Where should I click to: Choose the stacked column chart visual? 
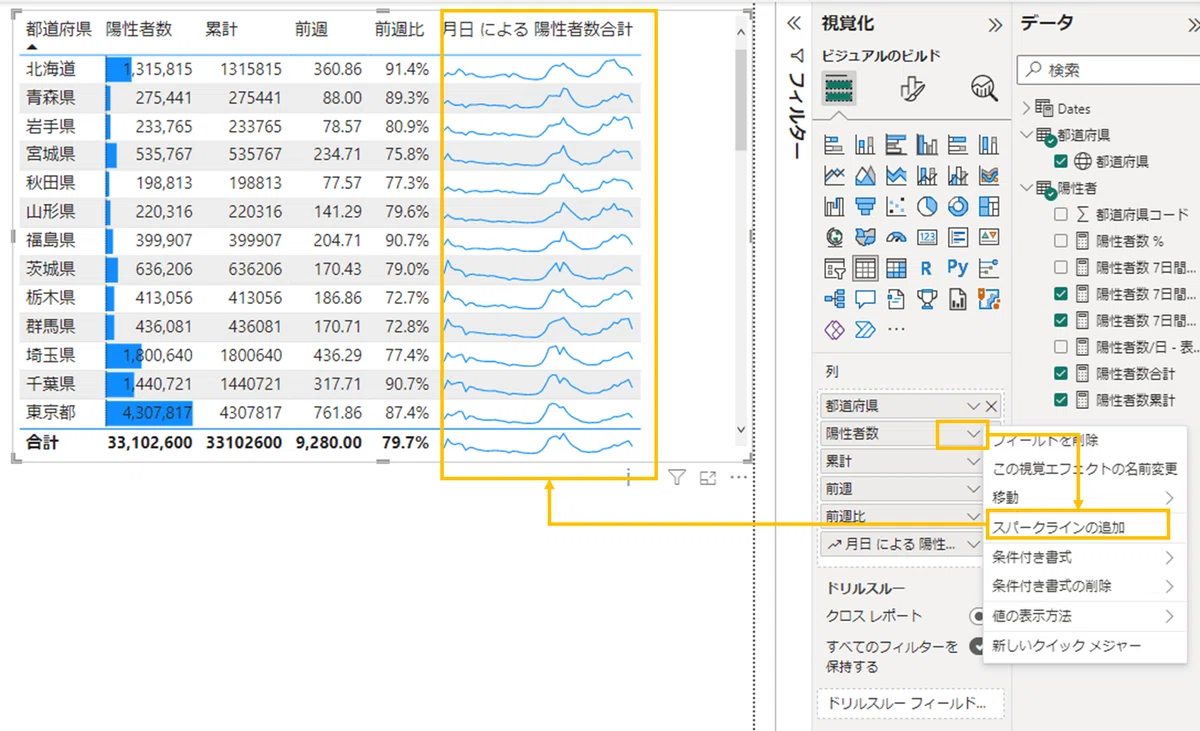(x=865, y=145)
